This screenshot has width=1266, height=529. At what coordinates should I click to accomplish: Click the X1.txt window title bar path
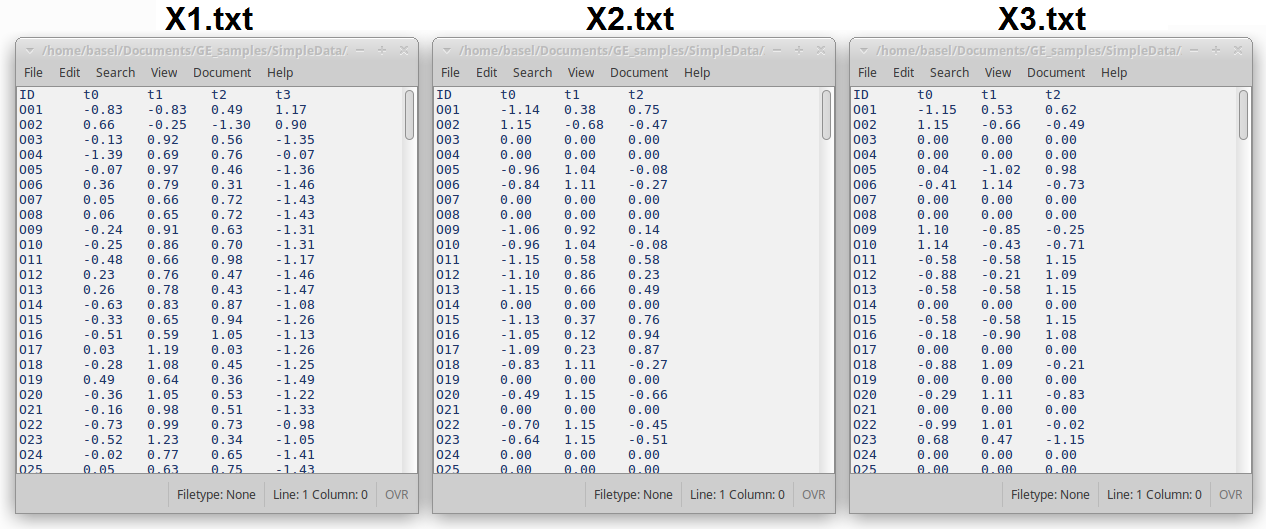point(194,50)
